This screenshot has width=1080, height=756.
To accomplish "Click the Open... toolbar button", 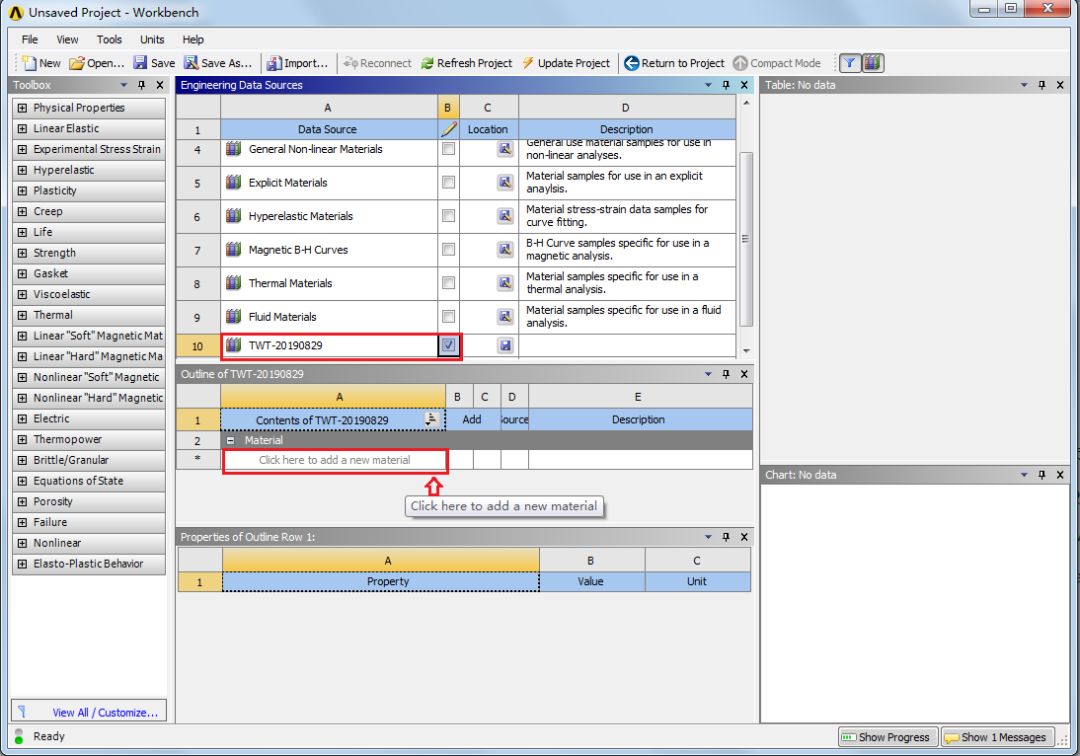I will tap(97, 63).
